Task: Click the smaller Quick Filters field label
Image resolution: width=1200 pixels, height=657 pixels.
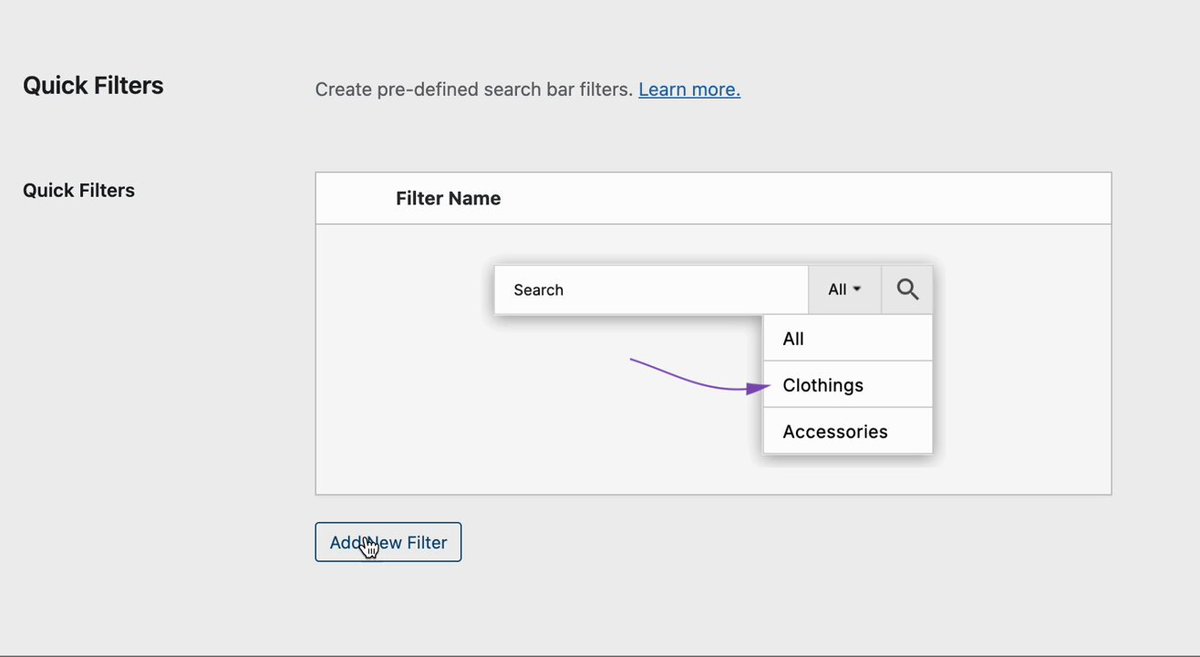Action: [x=79, y=190]
